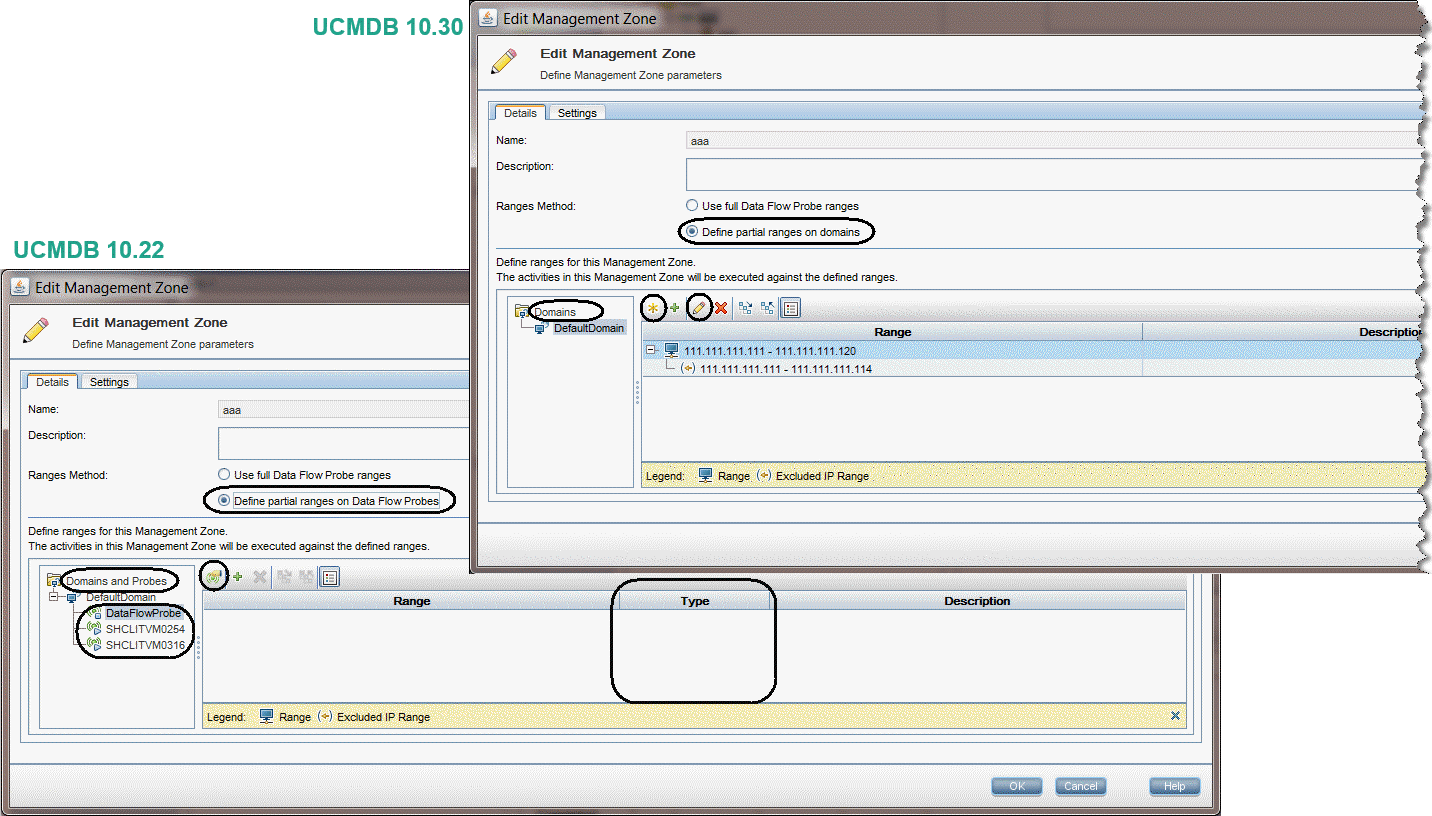Click the DataFlowProbe probe icon in 10.22 tree
The image size is (1432, 816).
95,613
